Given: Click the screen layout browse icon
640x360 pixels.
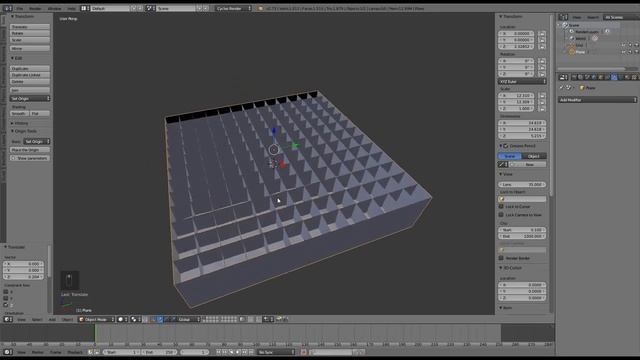Looking at the screenshot, I should [x=85, y=8].
